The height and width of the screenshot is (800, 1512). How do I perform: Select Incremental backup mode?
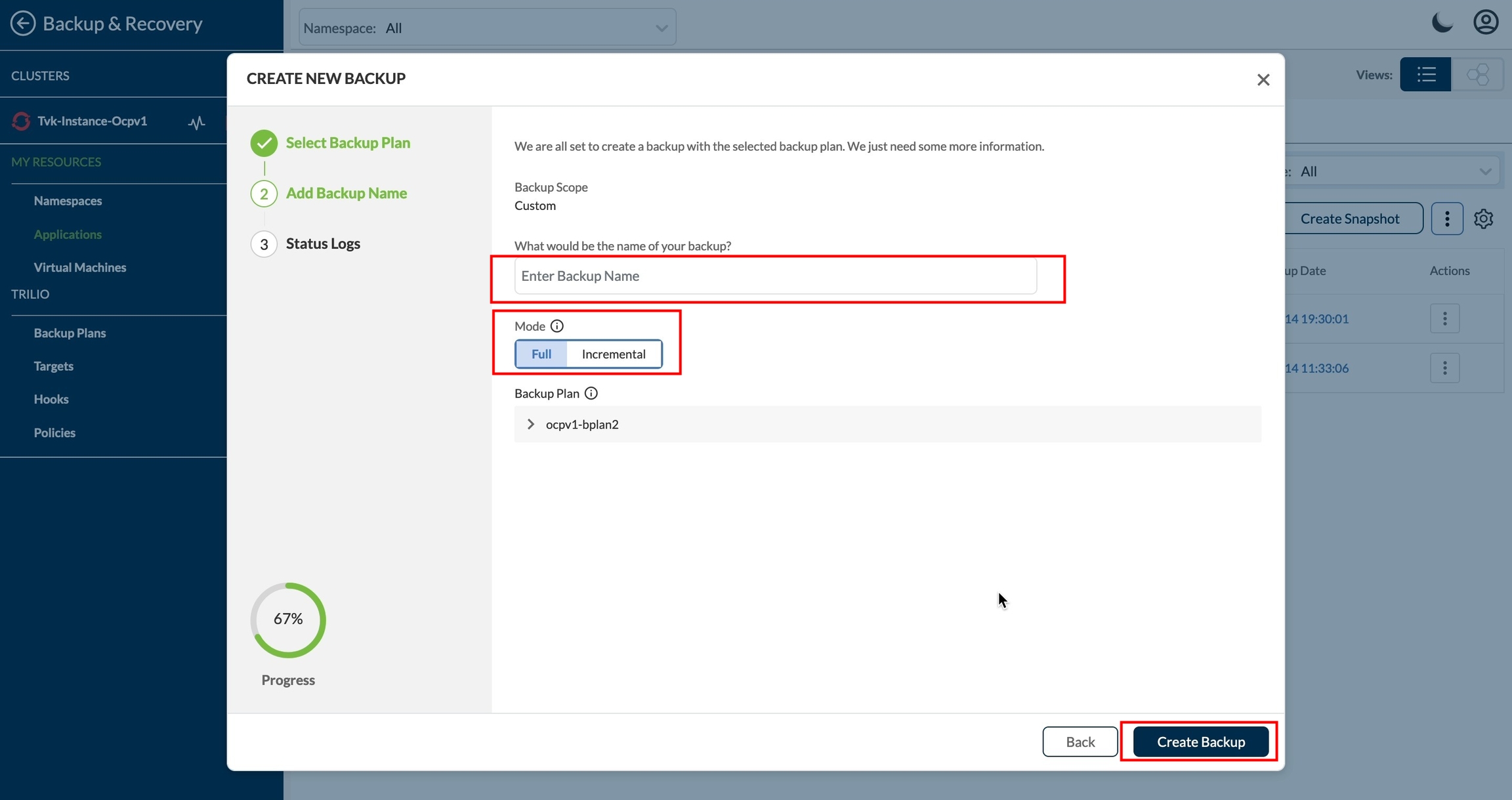pyautogui.click(x=613, y=354)
